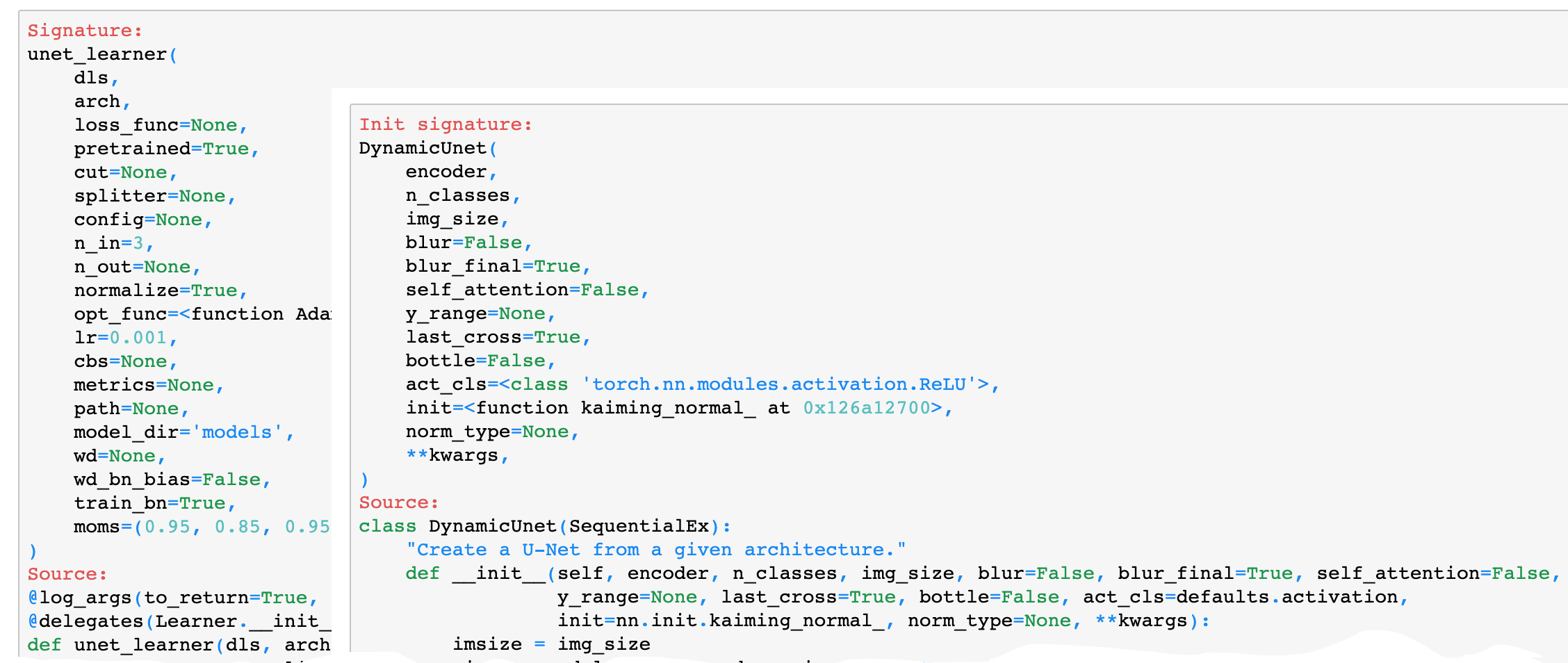Click the 'opt_func=<function' line
The width and height of the screenshot is (1568, 663).
[x=202, y=314]
